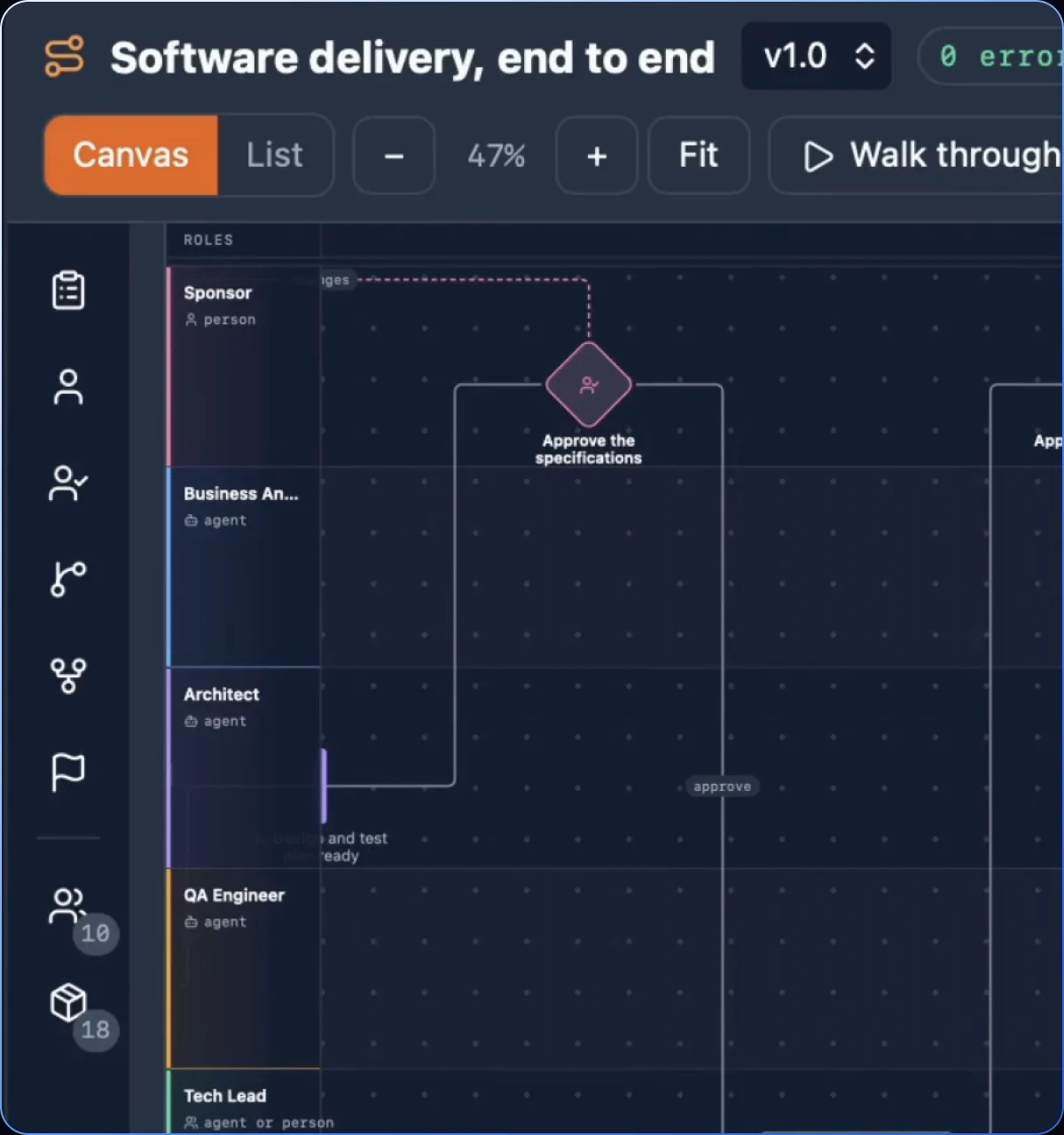The height and width of the screenshot is (1135, 1064).
Task: Switch to List view
Action: pos(275,155)
